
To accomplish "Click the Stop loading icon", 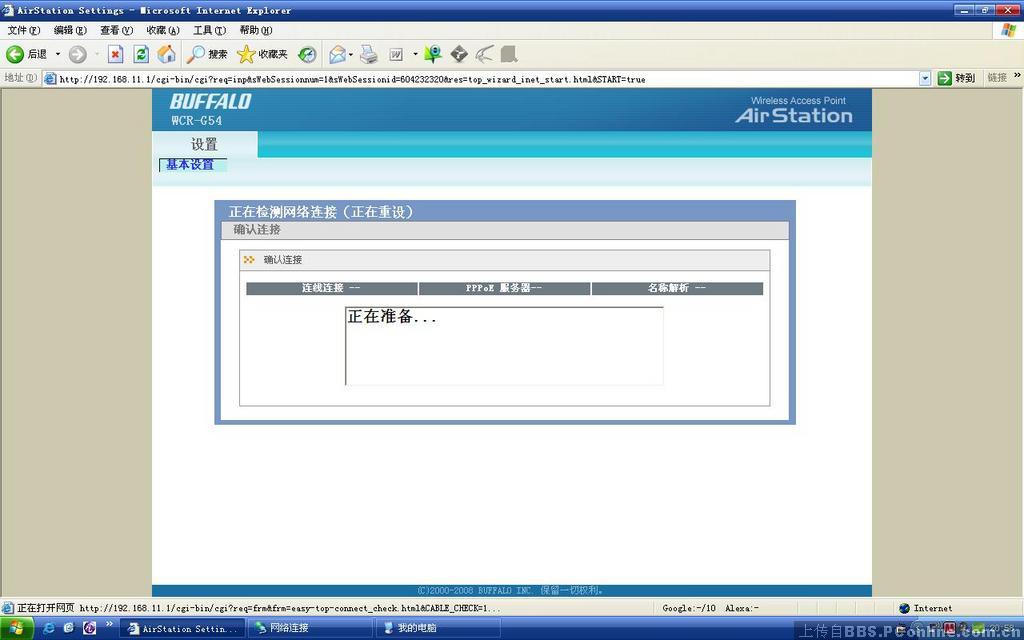I will tap(115, 54).
